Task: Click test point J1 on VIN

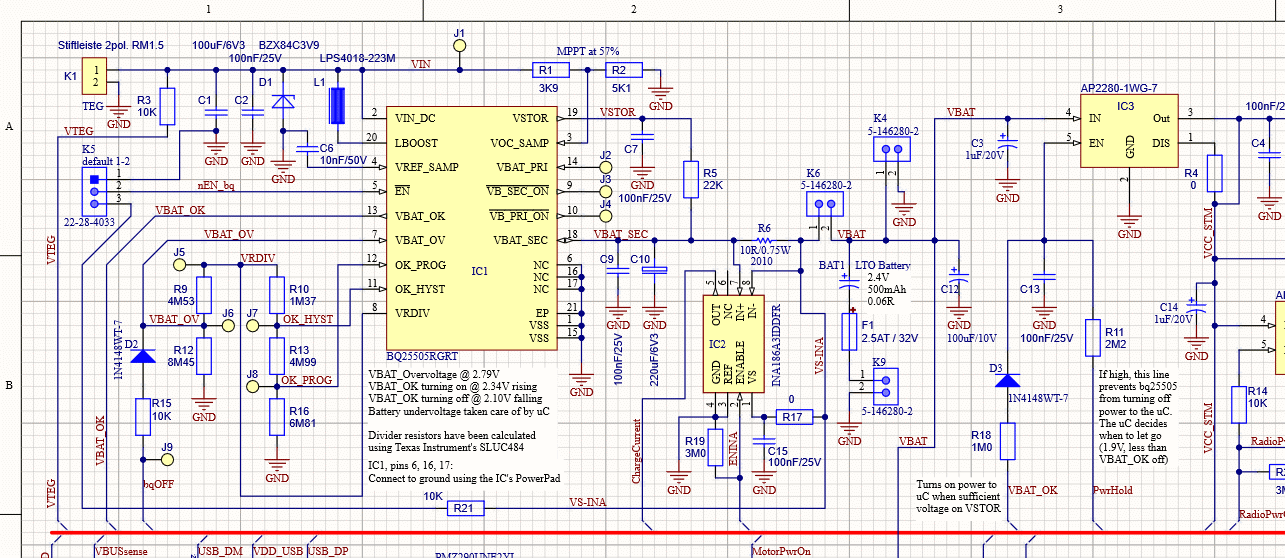Action: pos(460,45)
